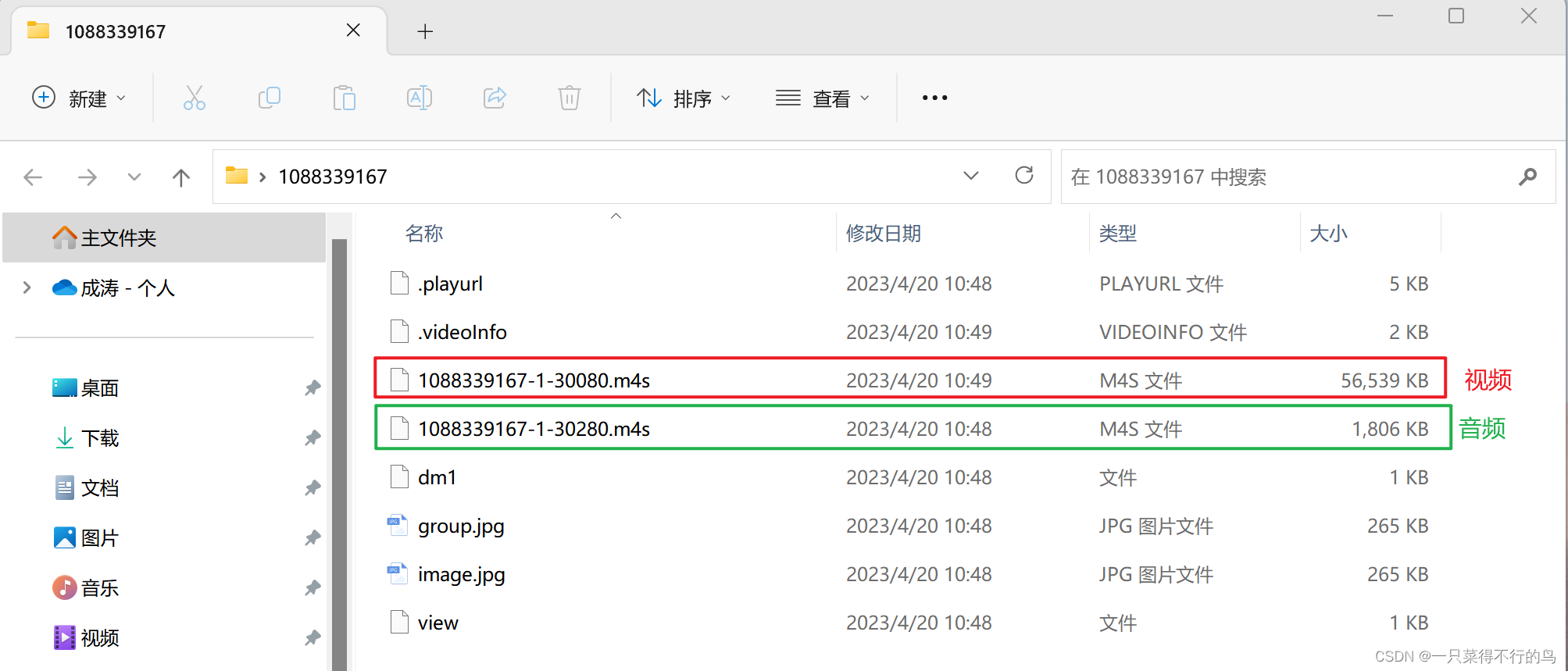Screen dimensions: 1568x671
Task: Click the 下载 pin icon
Action: tap(313, 437)
